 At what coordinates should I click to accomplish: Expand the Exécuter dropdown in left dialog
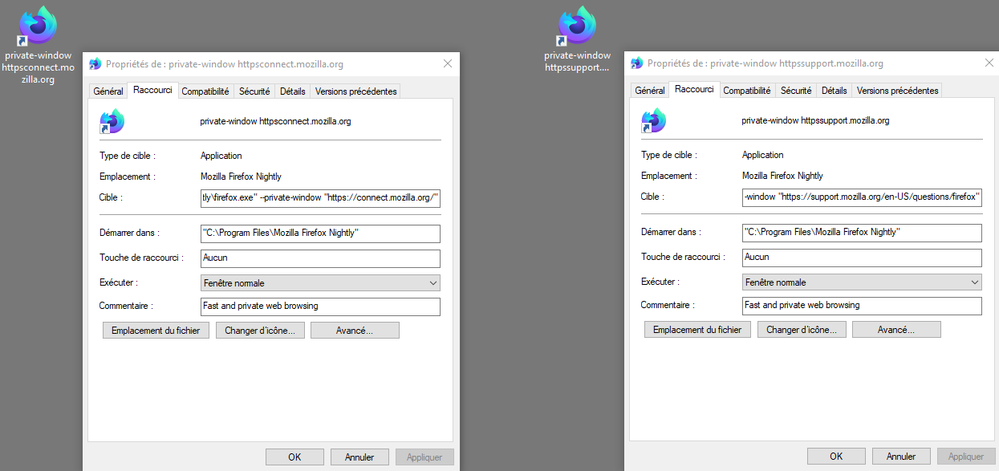point(432,283)
